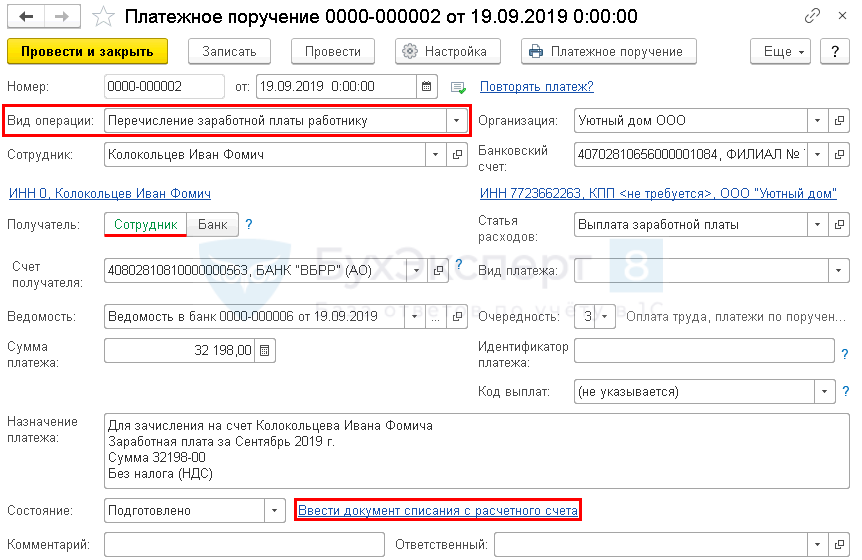Viewport: 862px width, 560px height.
Task: Add document to favorites with star icon
Action: point(103,16)
